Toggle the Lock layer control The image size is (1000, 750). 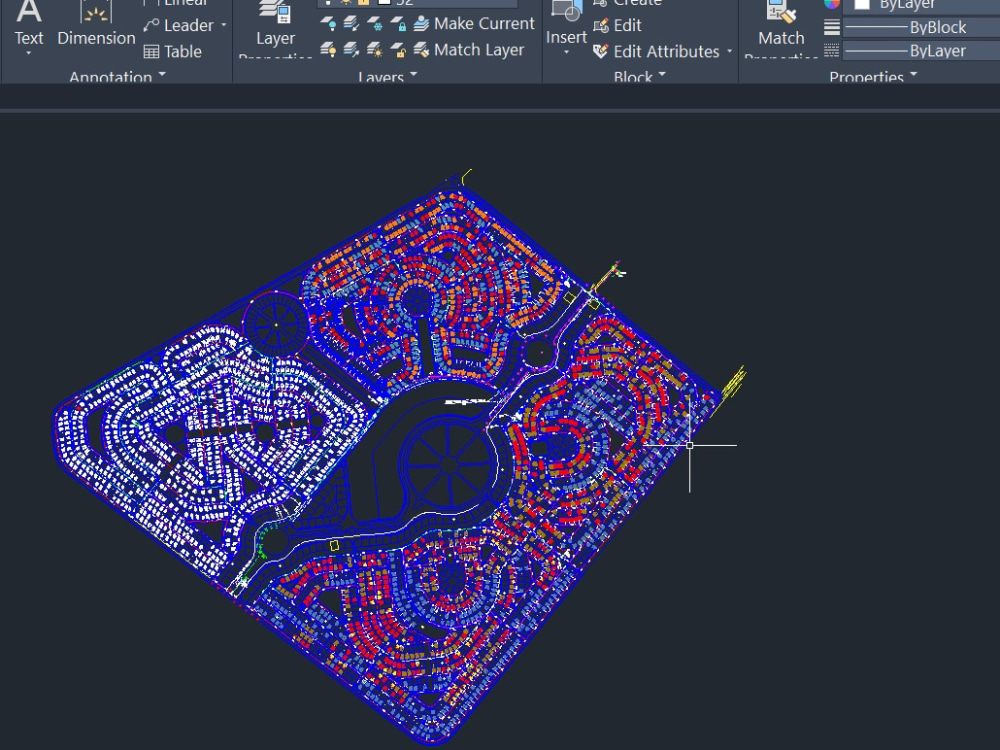[397, 24]
